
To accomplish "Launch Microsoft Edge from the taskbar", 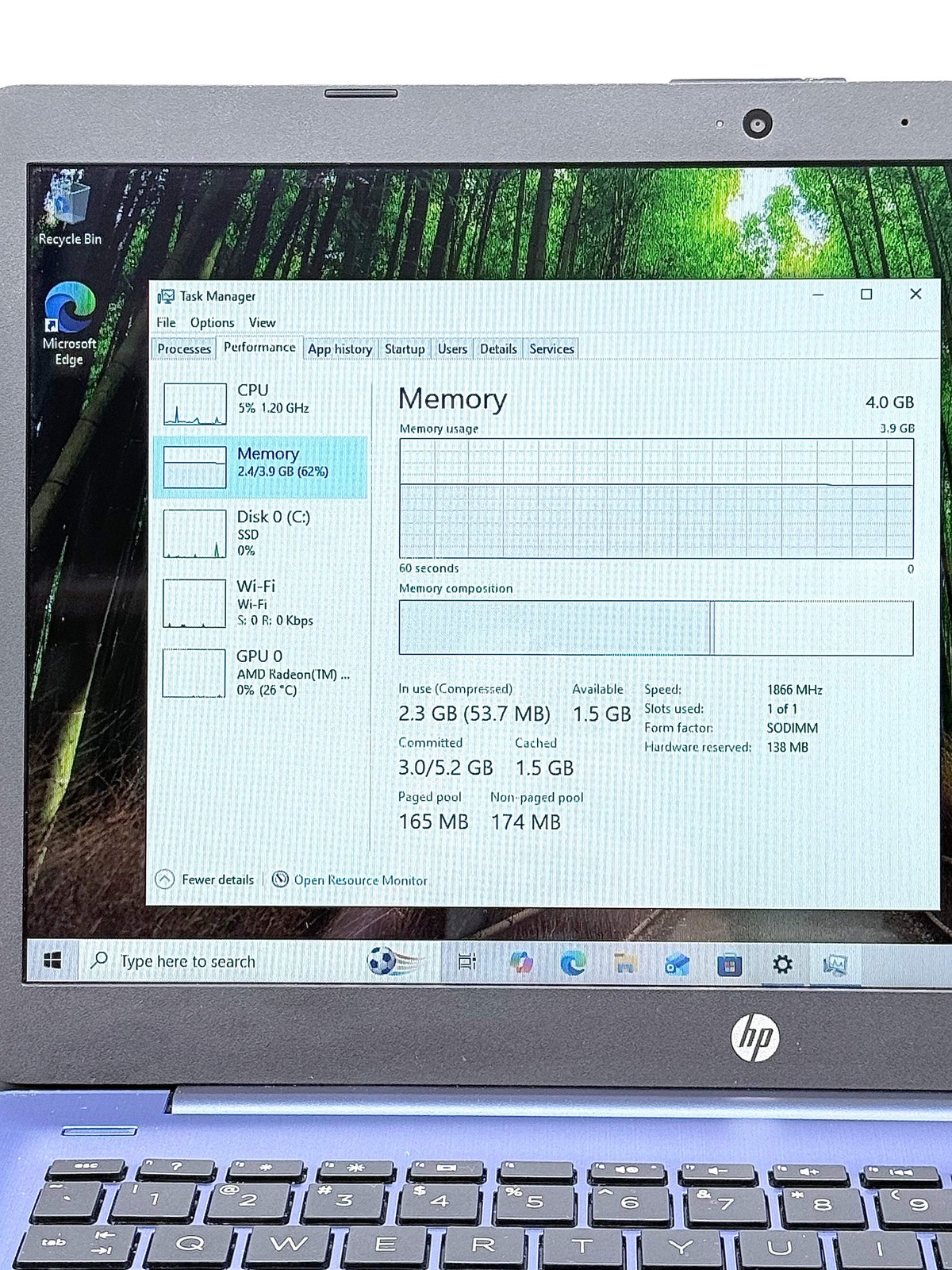I will tap(573, 963).
